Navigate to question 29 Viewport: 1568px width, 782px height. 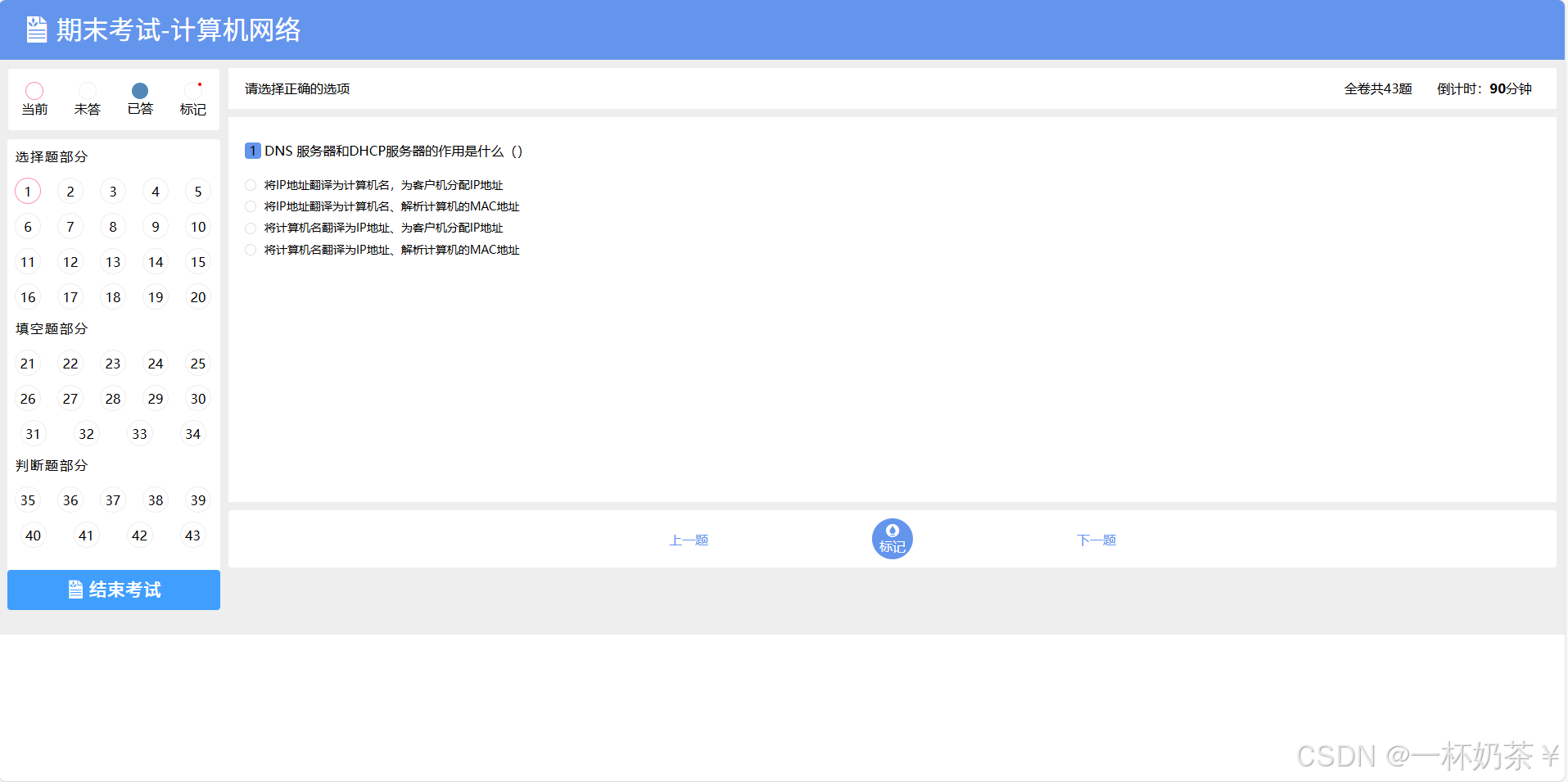pyautogui.click(x=156, y=399)
